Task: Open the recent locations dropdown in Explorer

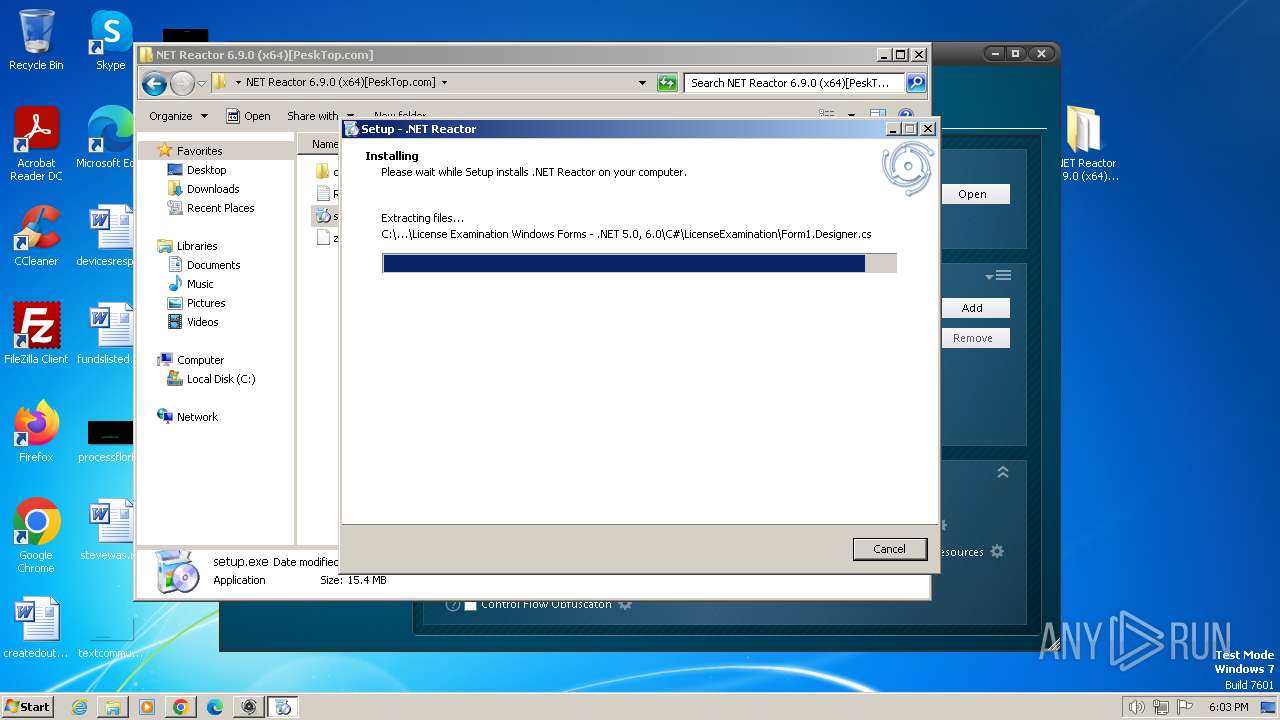Action: click(202, 83)
